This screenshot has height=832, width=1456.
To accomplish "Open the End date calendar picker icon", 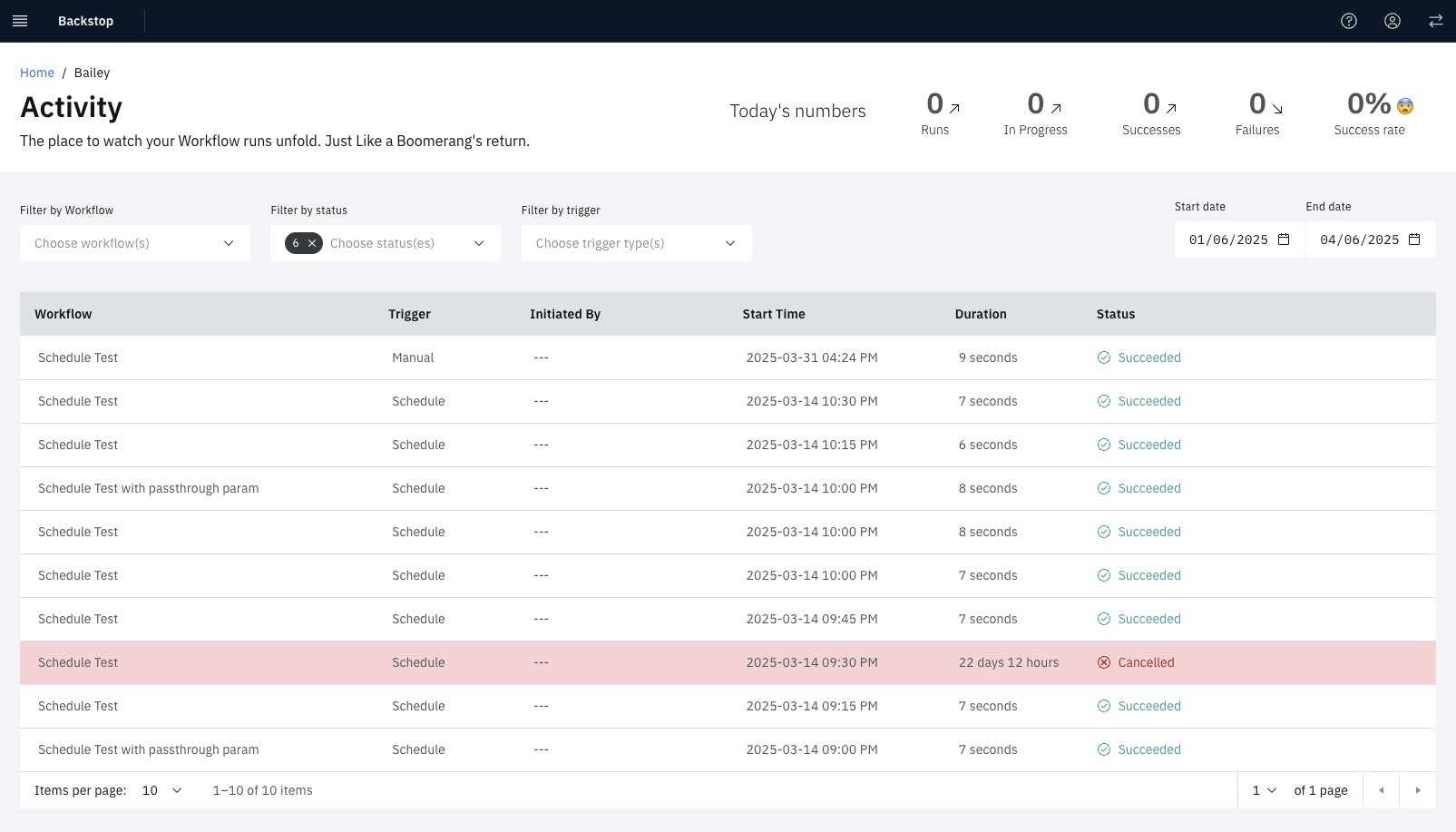I will (1414, 240).
